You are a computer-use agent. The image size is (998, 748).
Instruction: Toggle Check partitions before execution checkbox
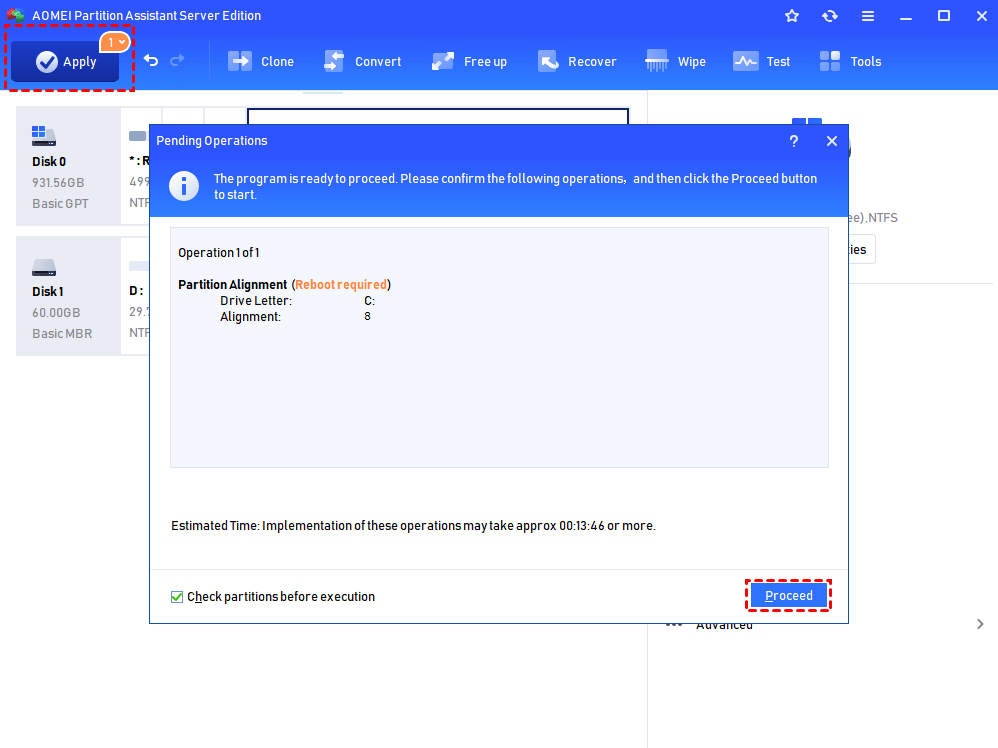point(177,596)
